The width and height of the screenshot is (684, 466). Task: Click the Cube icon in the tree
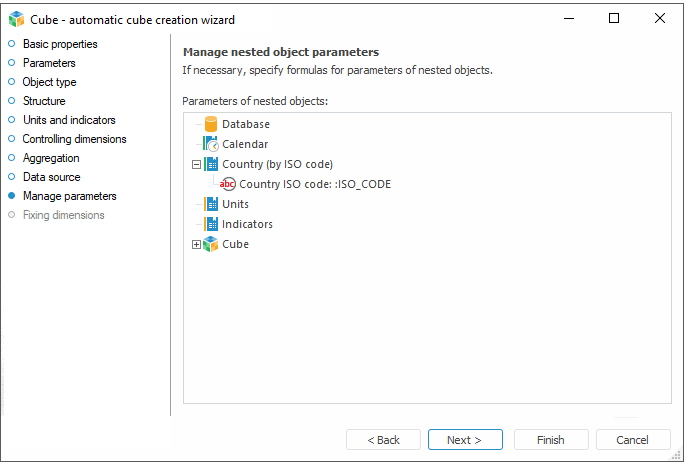[211, 244]
